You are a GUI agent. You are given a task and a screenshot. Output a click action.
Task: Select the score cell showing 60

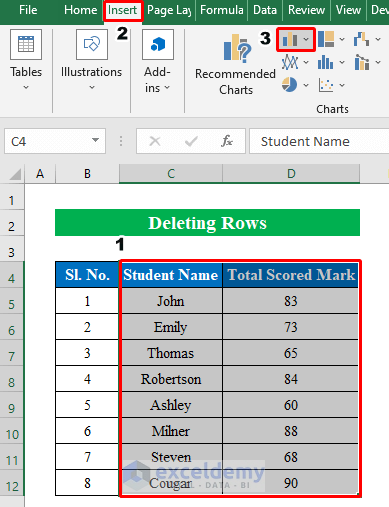tap(291, 405)
